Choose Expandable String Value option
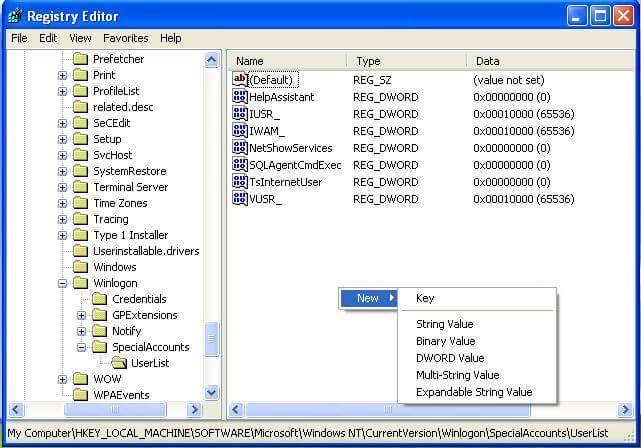The image size is (641, 448). (x=477, y=392)
